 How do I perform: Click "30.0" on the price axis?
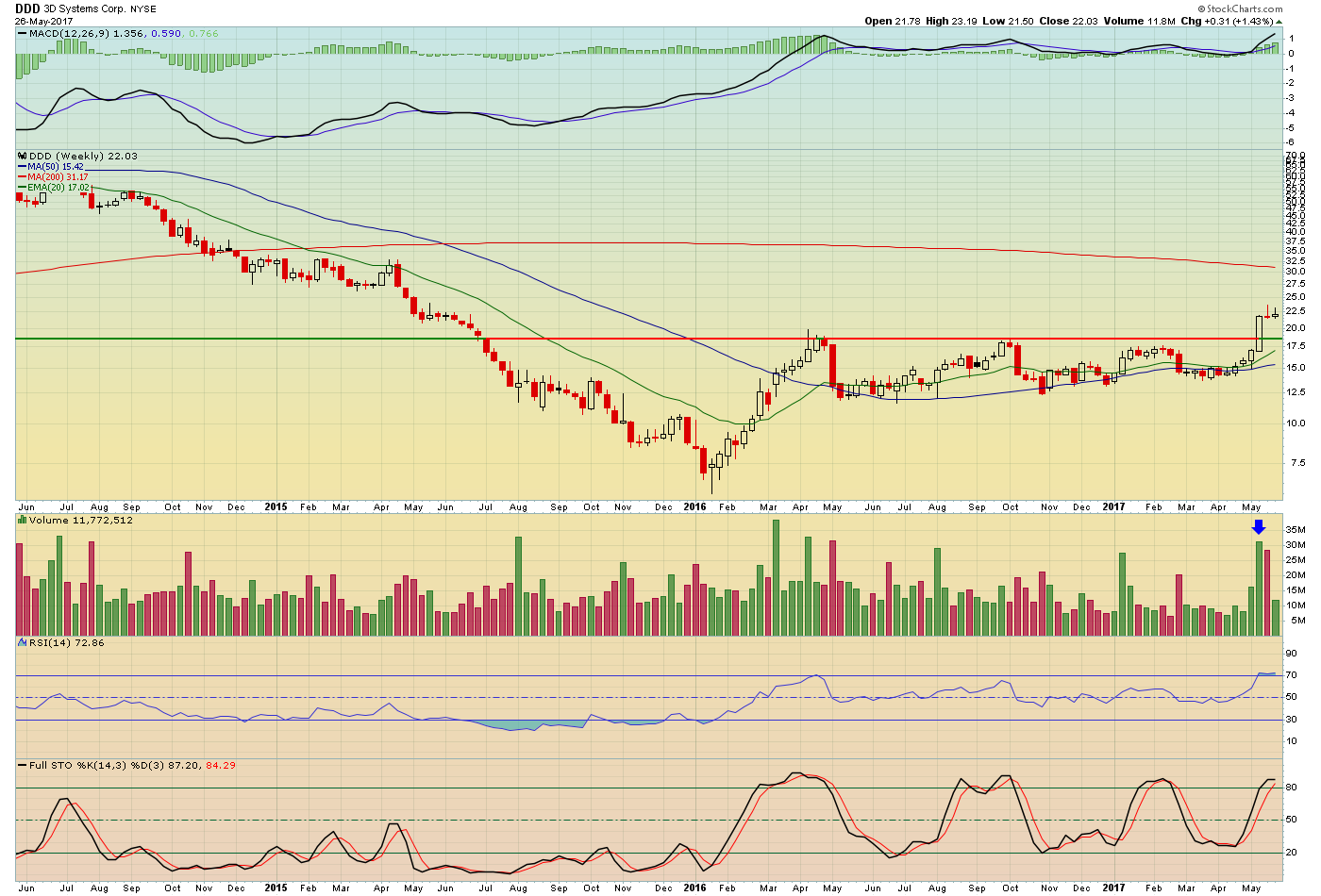1296,272
